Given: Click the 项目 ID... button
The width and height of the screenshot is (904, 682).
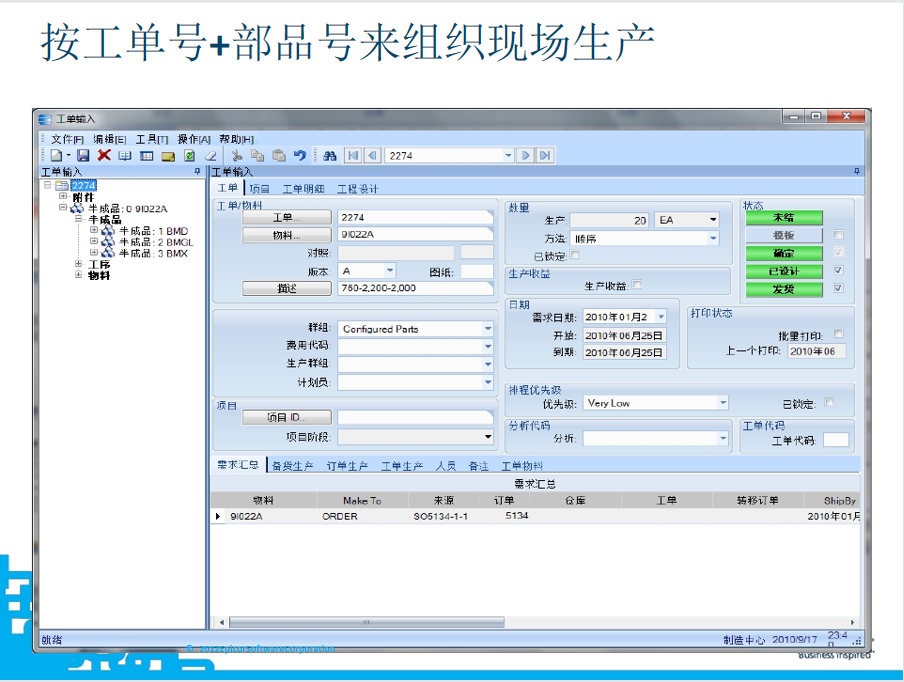Looking at the screenshot, I should [x=286, y=417].
